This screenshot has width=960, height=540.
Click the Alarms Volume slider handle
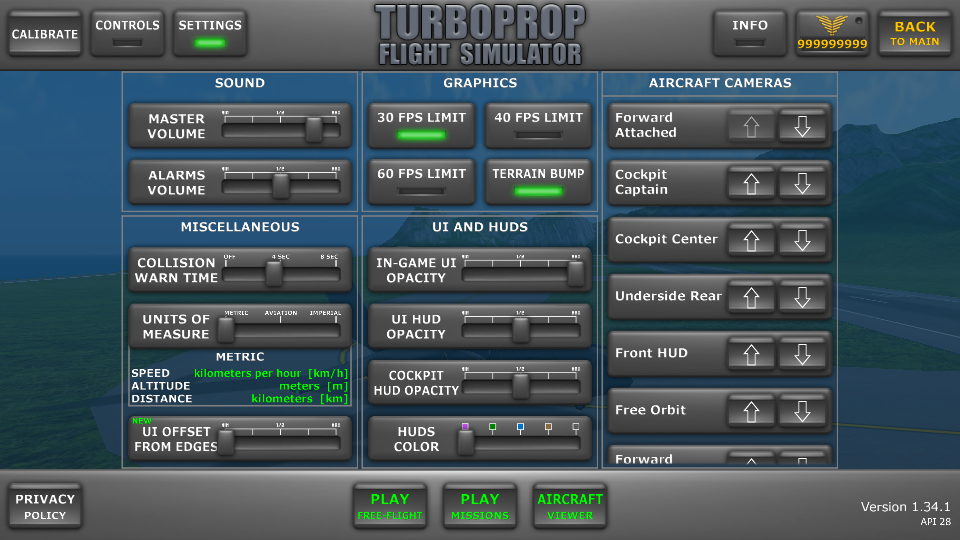(281, 186)
